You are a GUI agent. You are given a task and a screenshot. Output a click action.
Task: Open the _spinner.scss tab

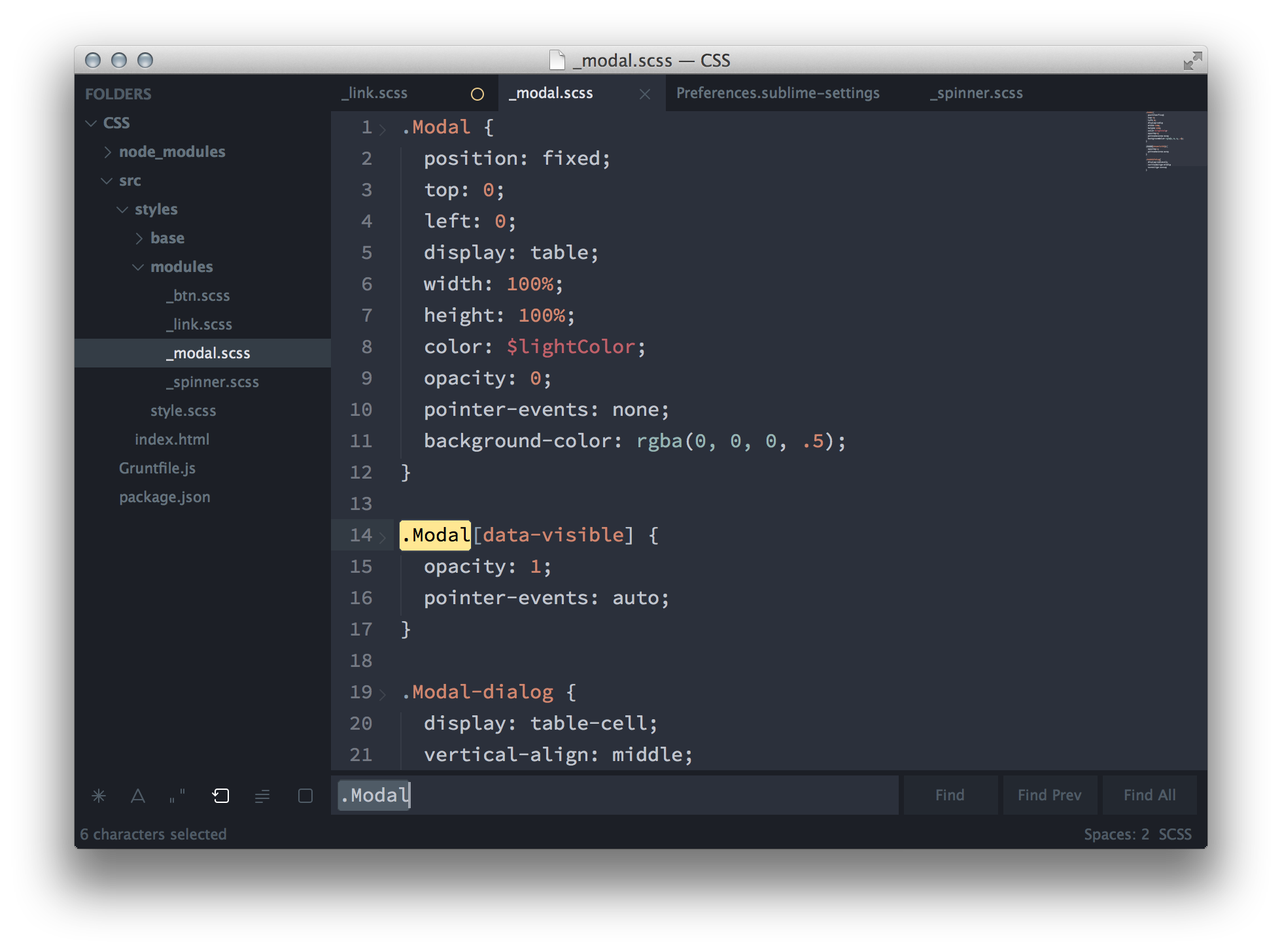977,93
